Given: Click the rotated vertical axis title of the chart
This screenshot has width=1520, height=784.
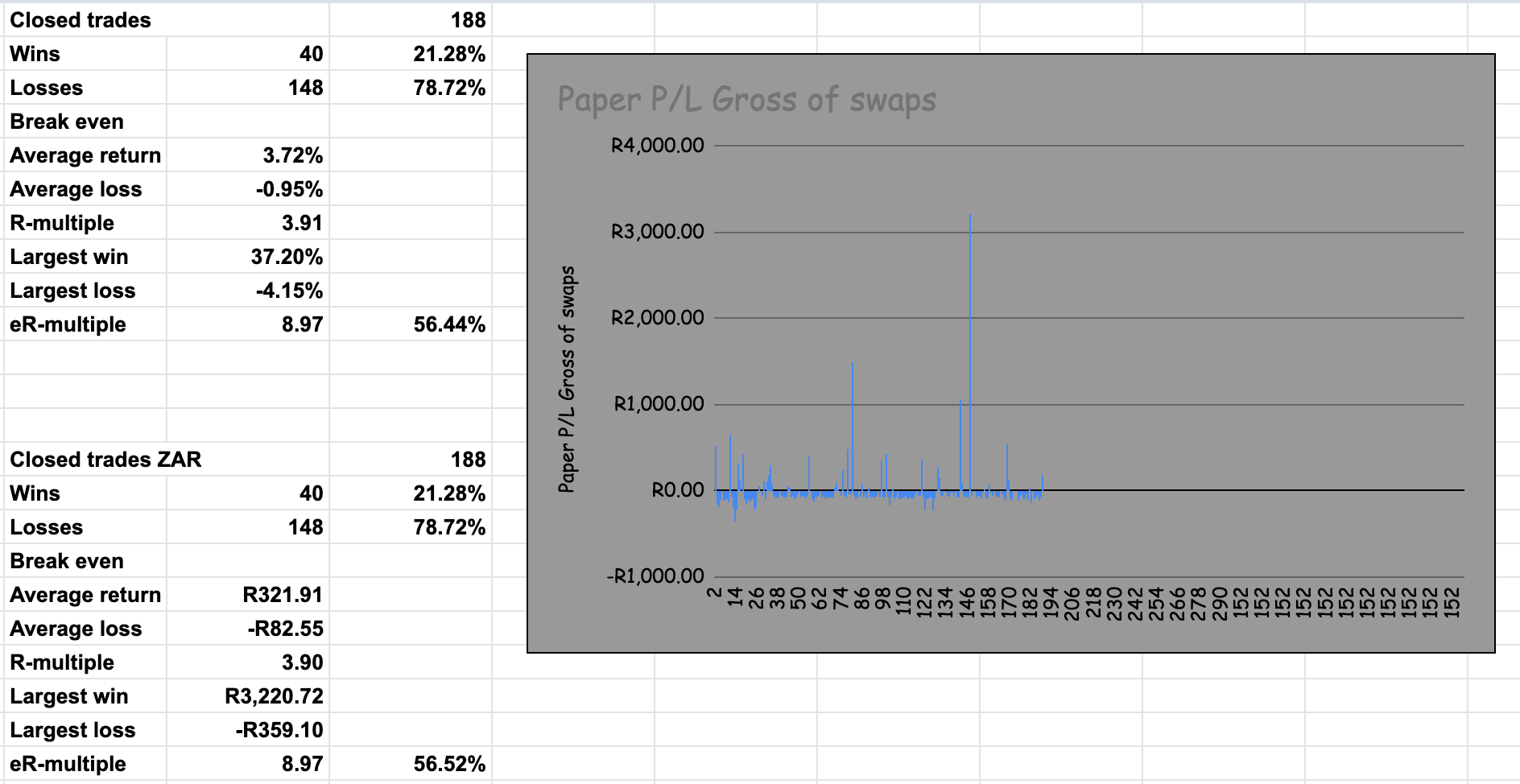Looking at the screenshot, I should tap(568, 379).
